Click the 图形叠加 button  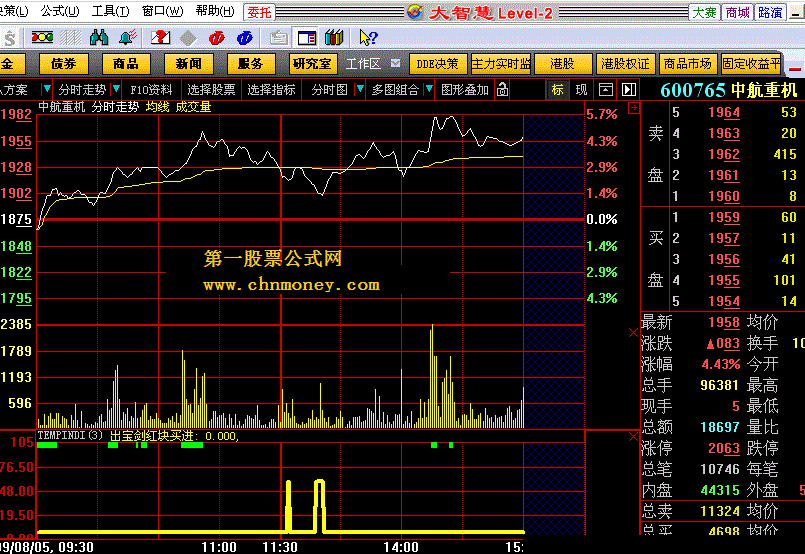[465, 90]
